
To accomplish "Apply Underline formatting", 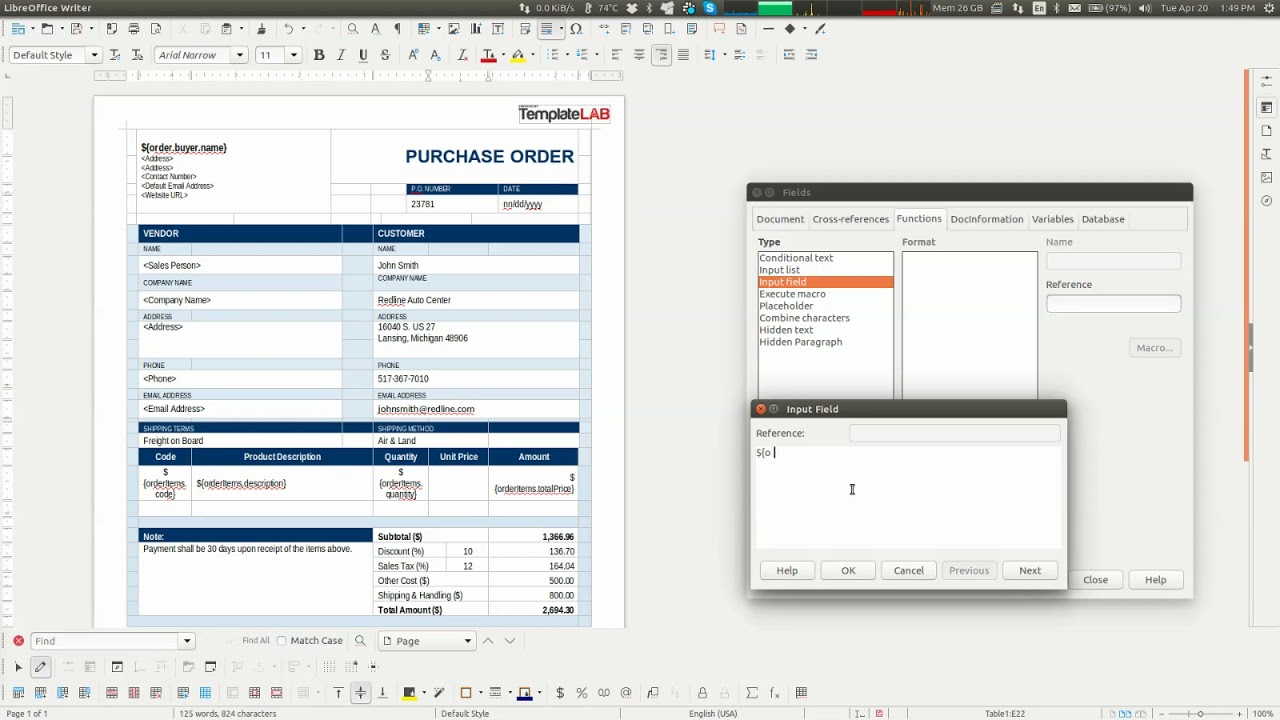I will (363, 55).
